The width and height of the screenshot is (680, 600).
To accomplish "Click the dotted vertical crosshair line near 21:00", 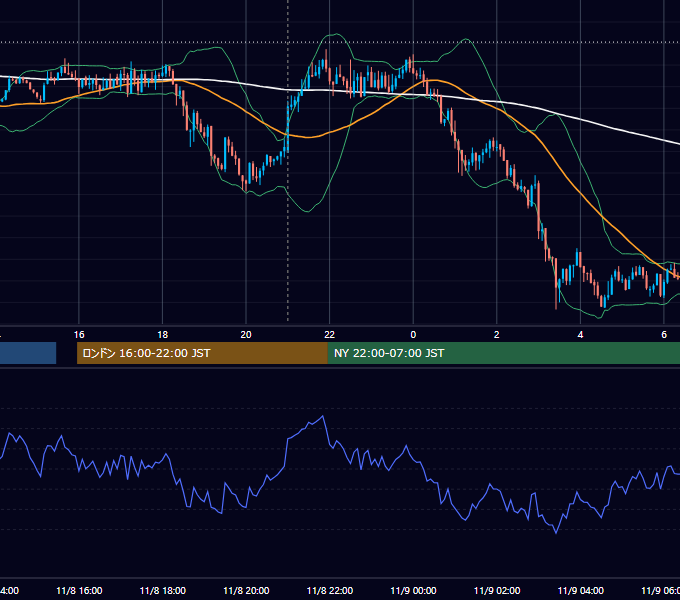I will pyautogui.click(x=288, y=160).
